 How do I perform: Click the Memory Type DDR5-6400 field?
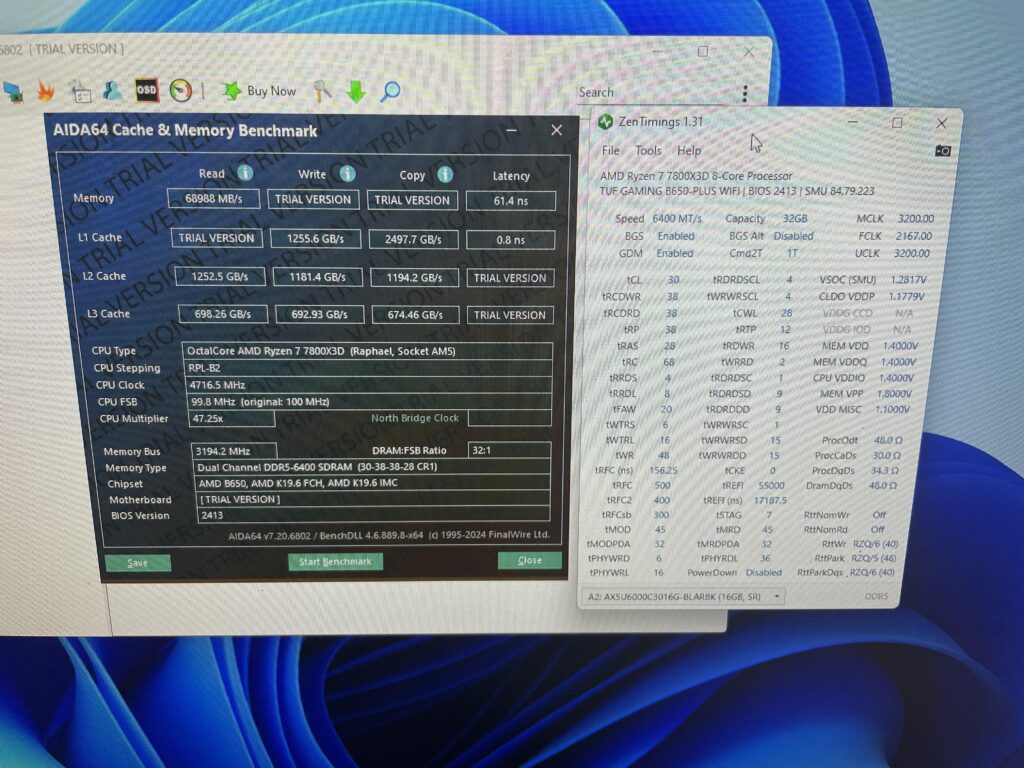372,467
